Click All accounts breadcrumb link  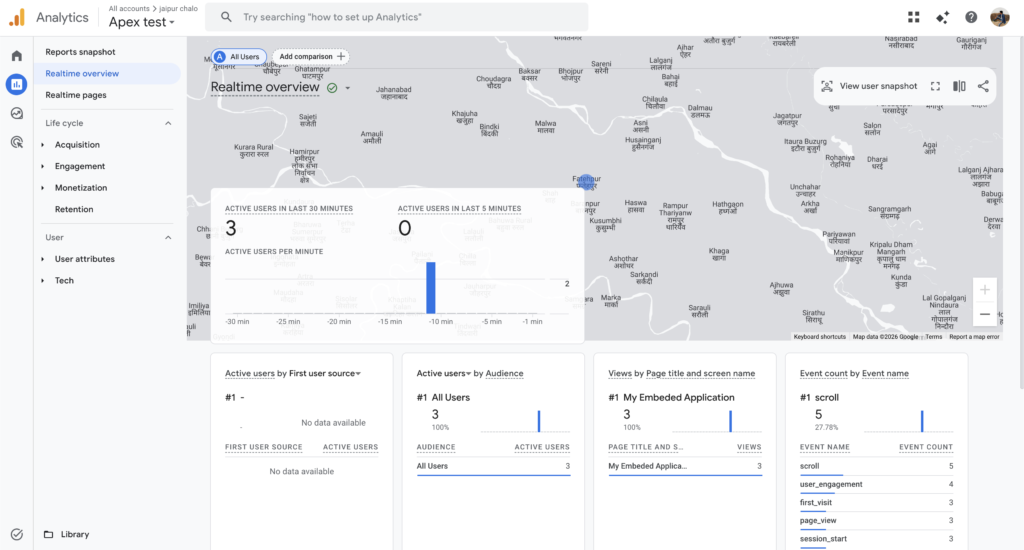[x=129, y=8]
